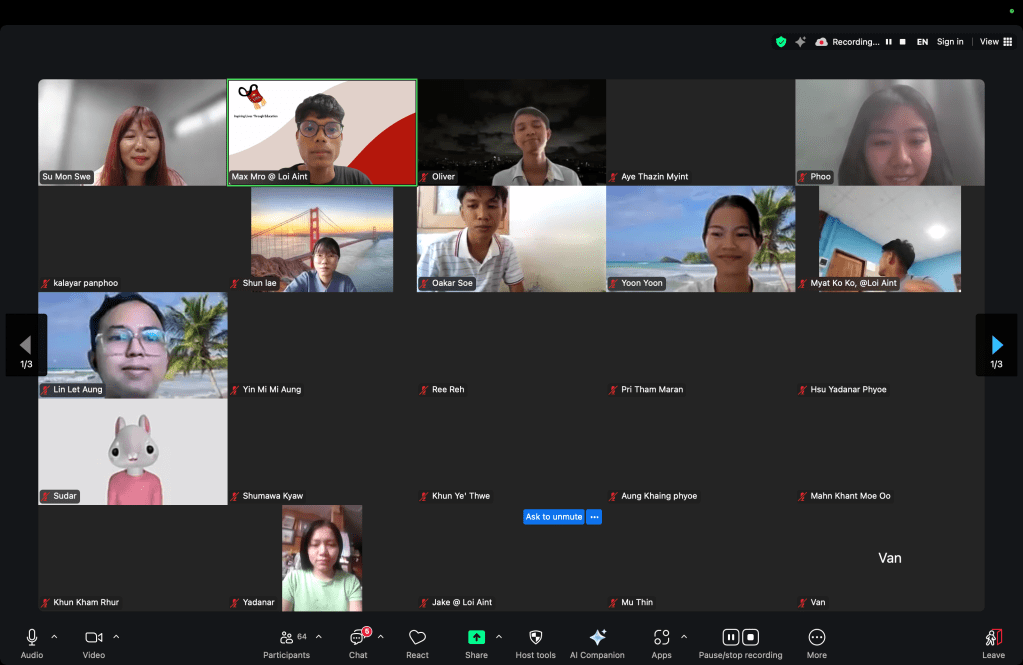Open the Participants panel
Image resolution: width=1023 pixels, height=665 pixels.
[x=286, y=637]
